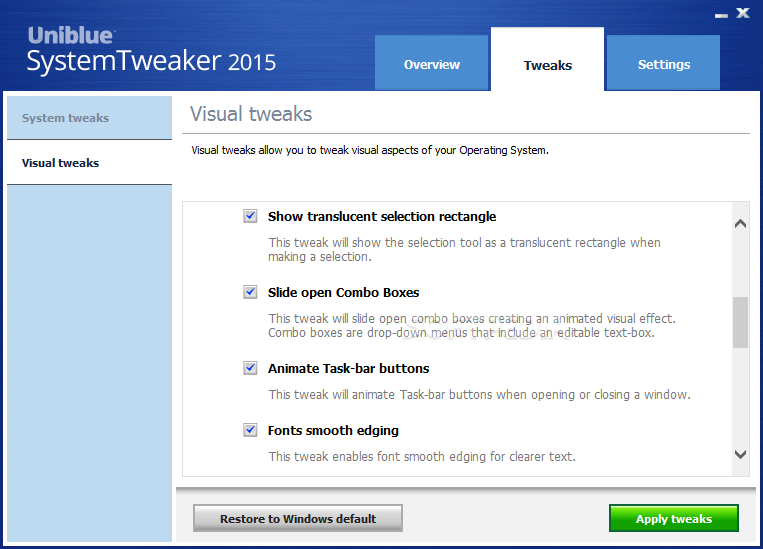The width and height of the screenshot is (763, 549).
Task: Close the SystemTweaker window
Action: point(743,13)
